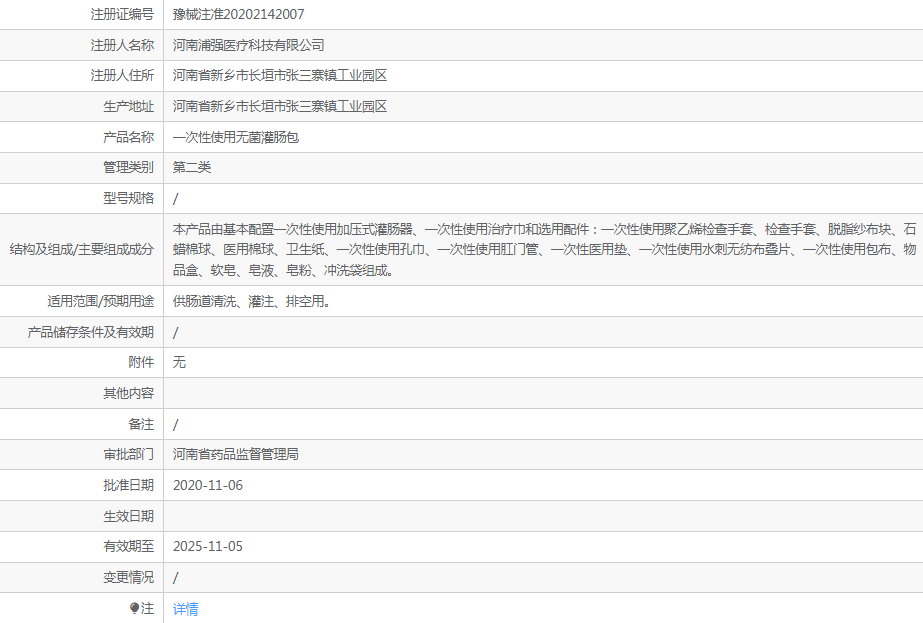The width and height of the screenshot is (923, 623).
Task: Select the 无 value in 附件 row
Action: tap(179, 362)
